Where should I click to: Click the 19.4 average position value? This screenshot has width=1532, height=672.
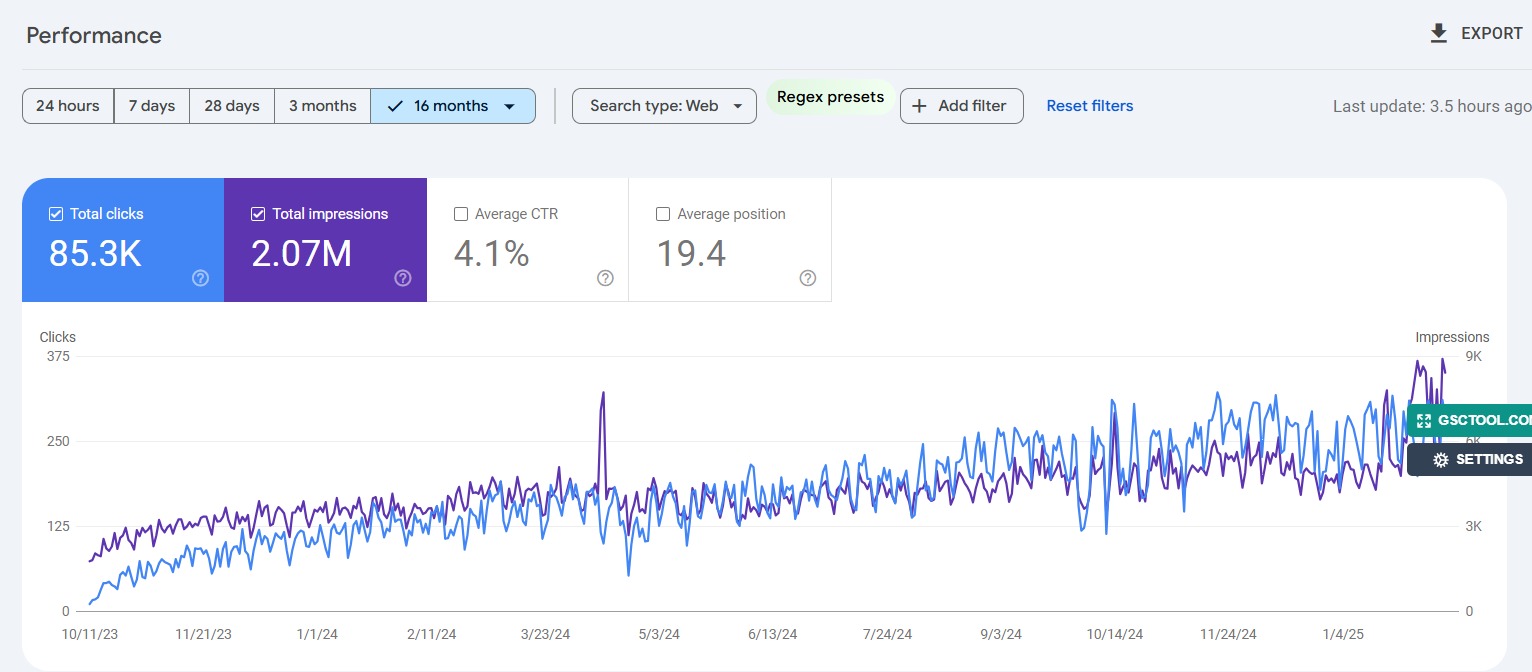(691, 254)
